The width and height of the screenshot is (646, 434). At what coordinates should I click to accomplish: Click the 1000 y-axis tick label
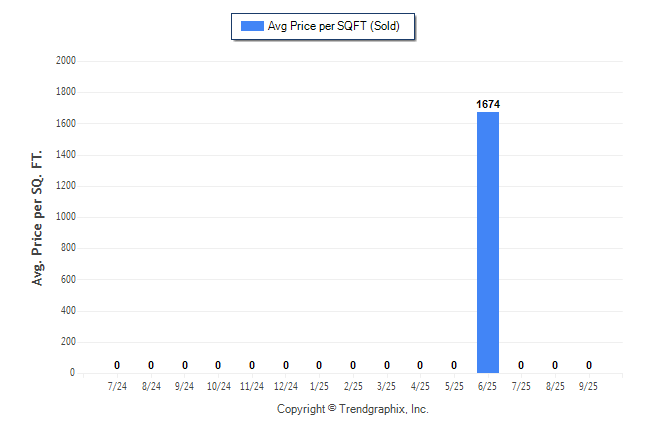pyautogui.click(x=67, y=217)
